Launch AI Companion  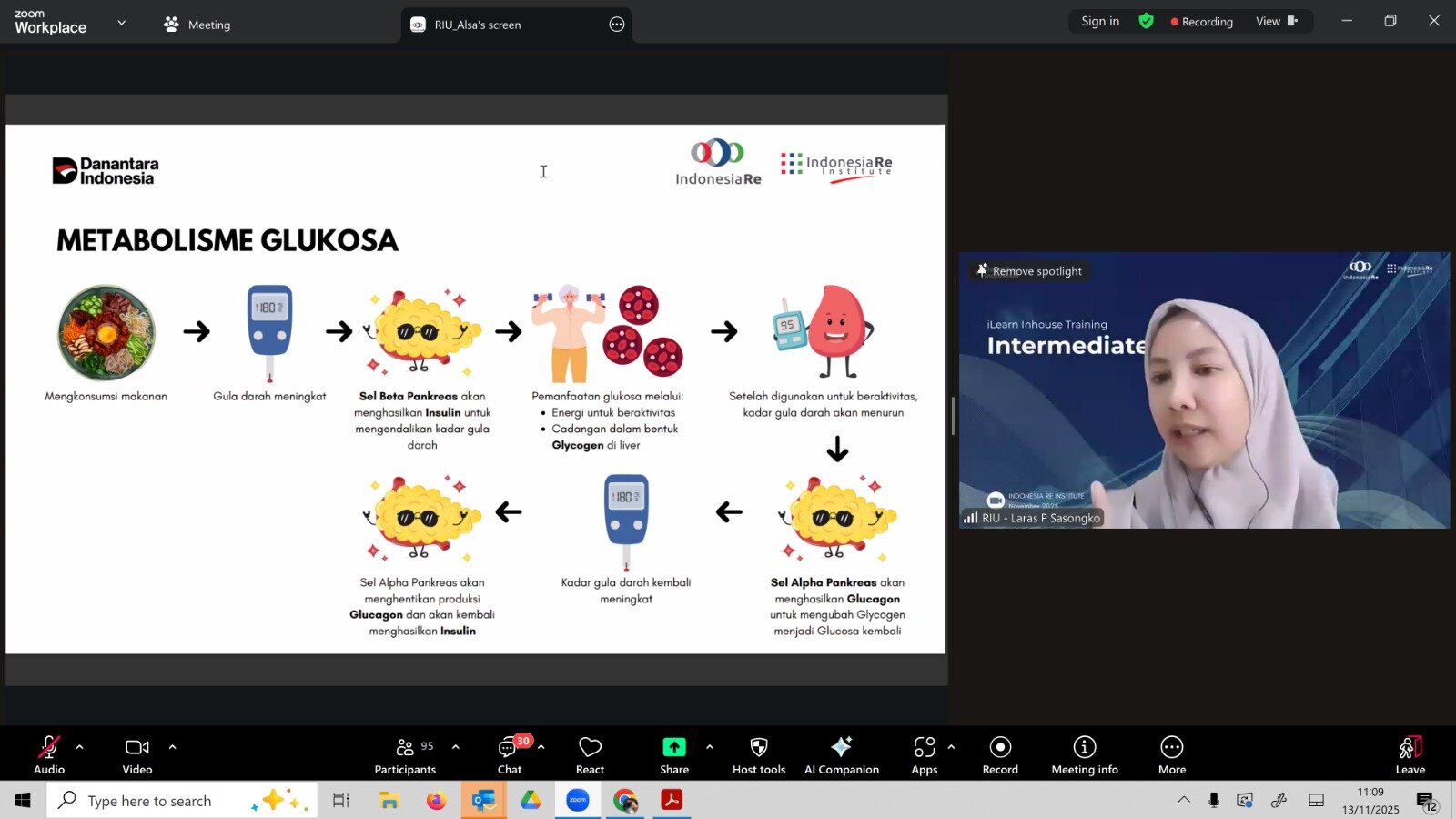pyautogui.click(x=841, y=754)
